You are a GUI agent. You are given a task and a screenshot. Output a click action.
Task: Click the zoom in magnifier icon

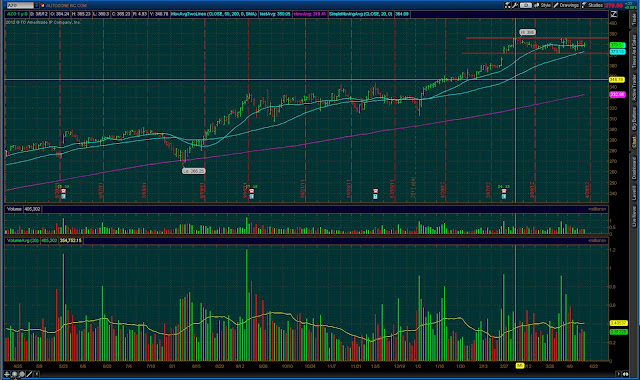coord(14,374)
